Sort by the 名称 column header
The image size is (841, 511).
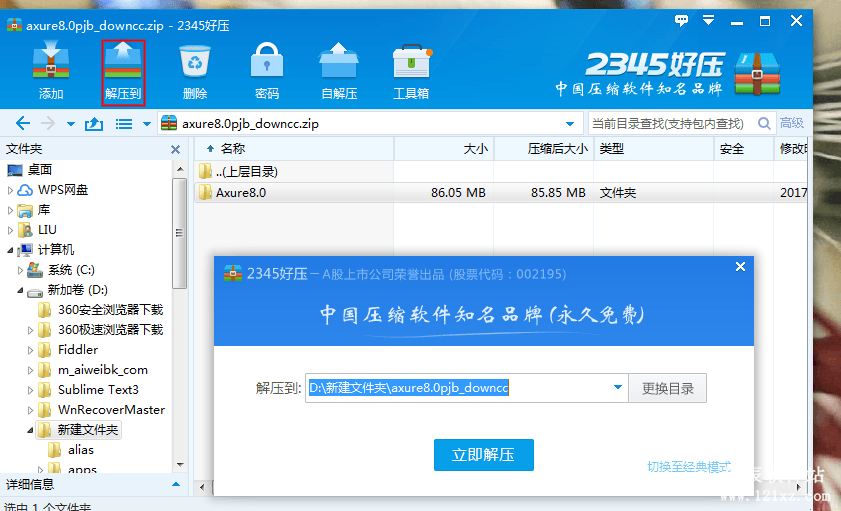click(294, 149)
